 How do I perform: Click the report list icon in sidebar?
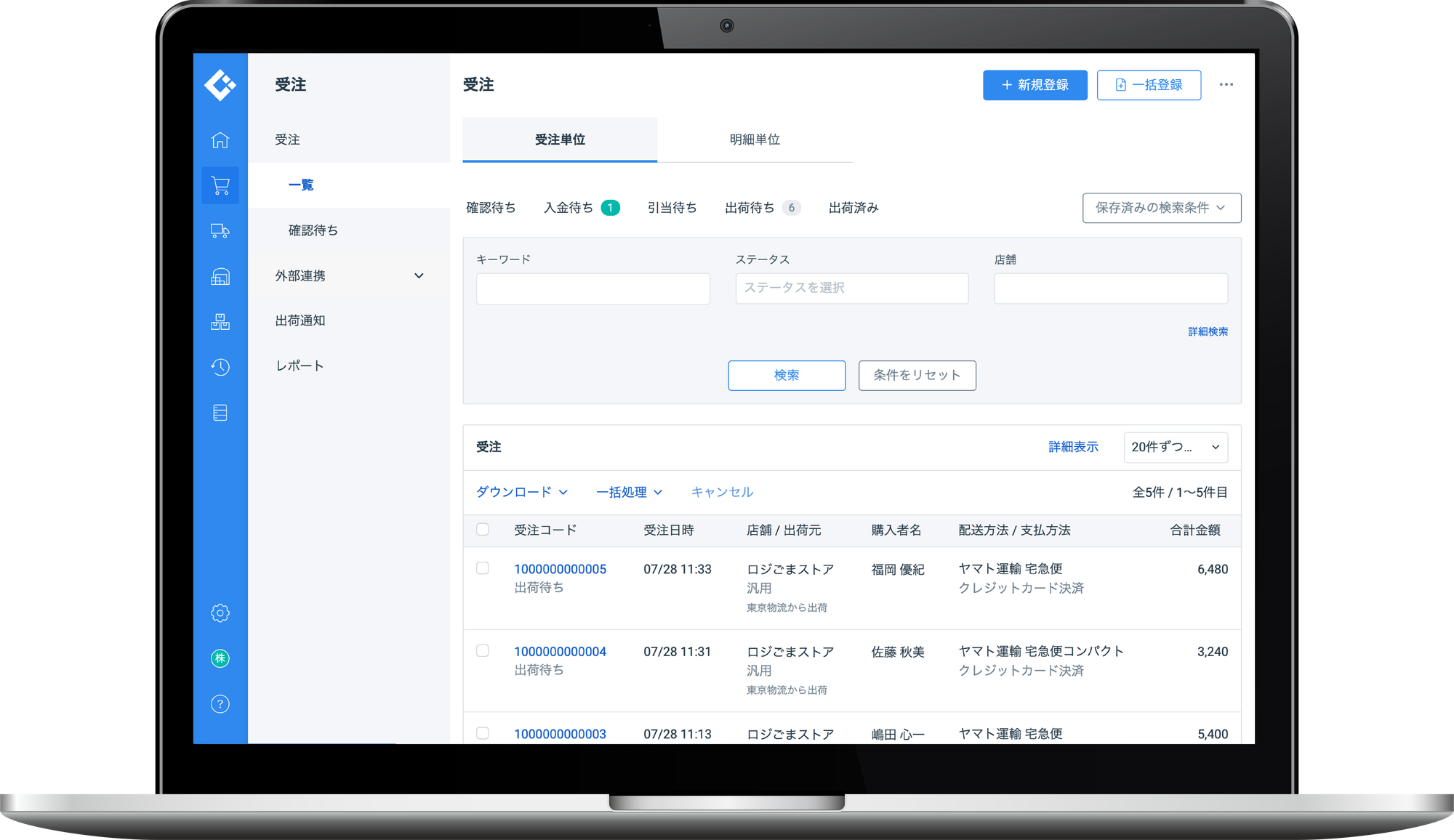pyautogui.click(x=220, y=412)
